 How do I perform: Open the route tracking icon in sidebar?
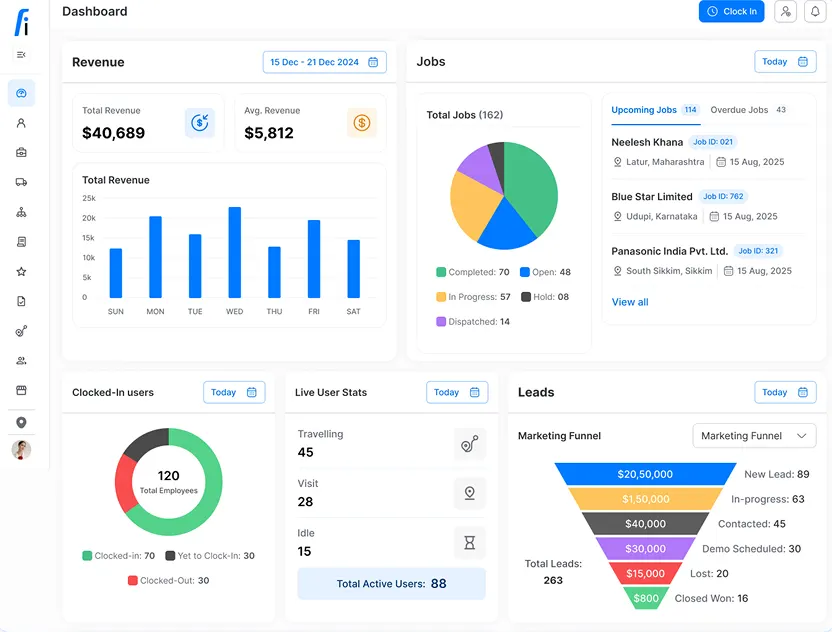(21, 331)
